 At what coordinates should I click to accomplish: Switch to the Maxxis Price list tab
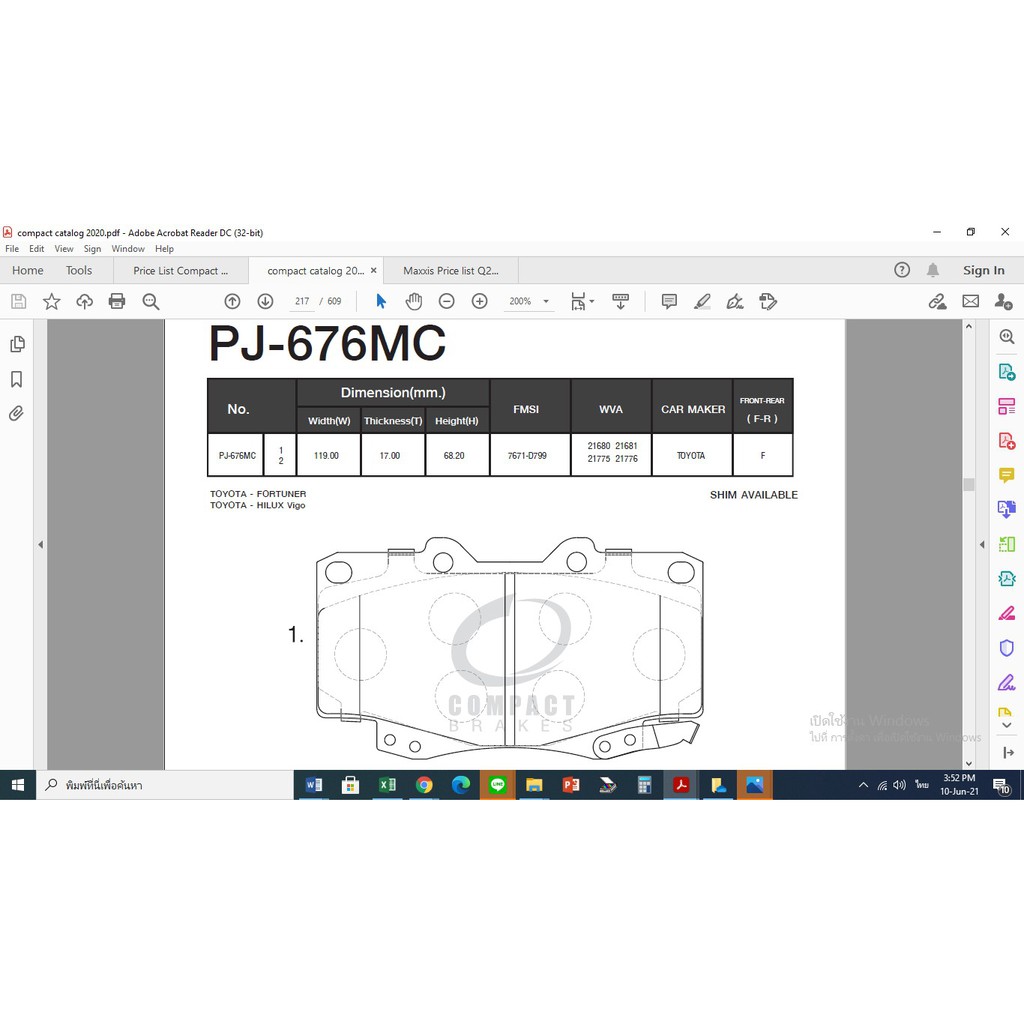point(451,270)
